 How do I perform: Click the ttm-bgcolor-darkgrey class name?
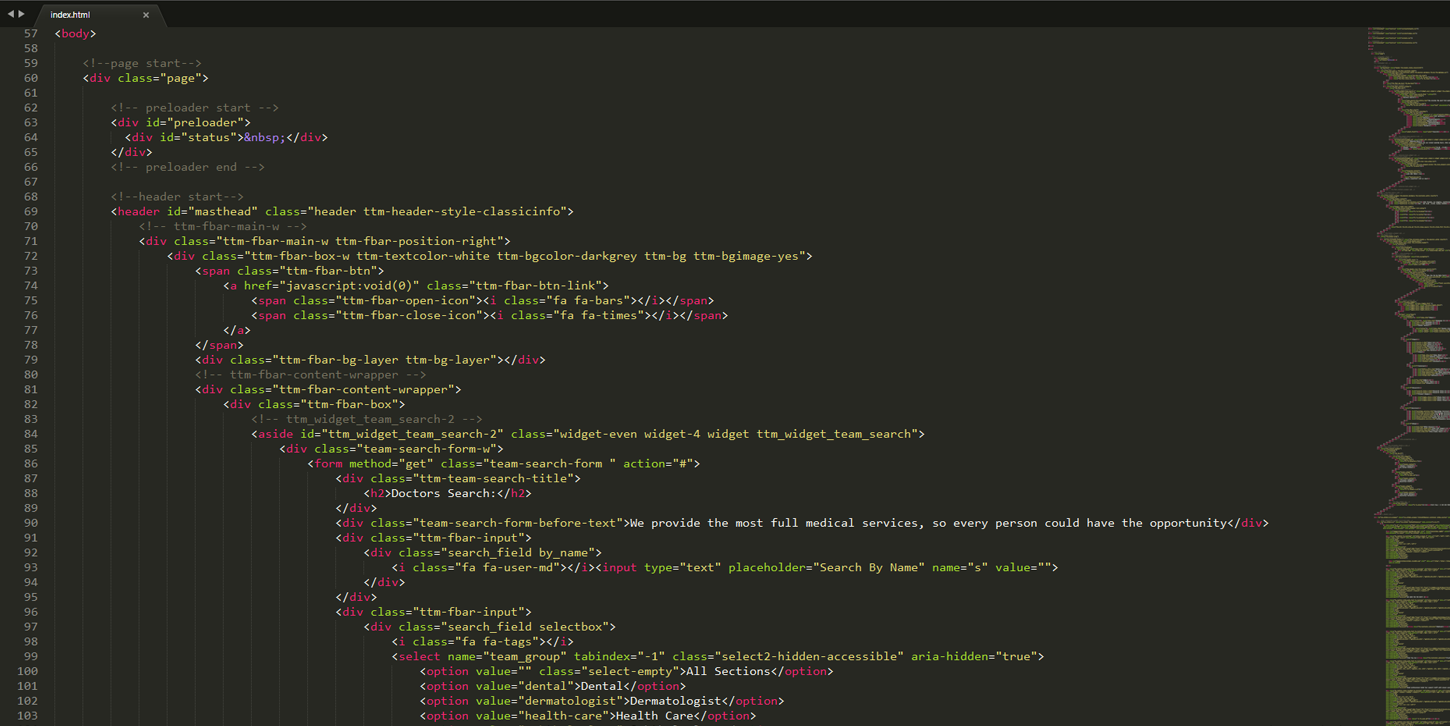[x=566, y=256]
